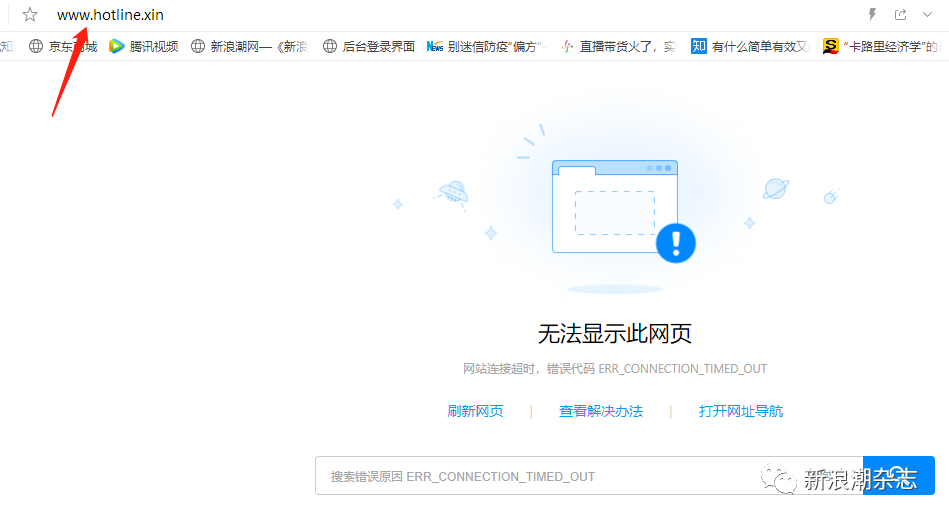Click globe icon beside 京东商城
Viewport: 949px width, 521px height.
(x=36, y=46)
